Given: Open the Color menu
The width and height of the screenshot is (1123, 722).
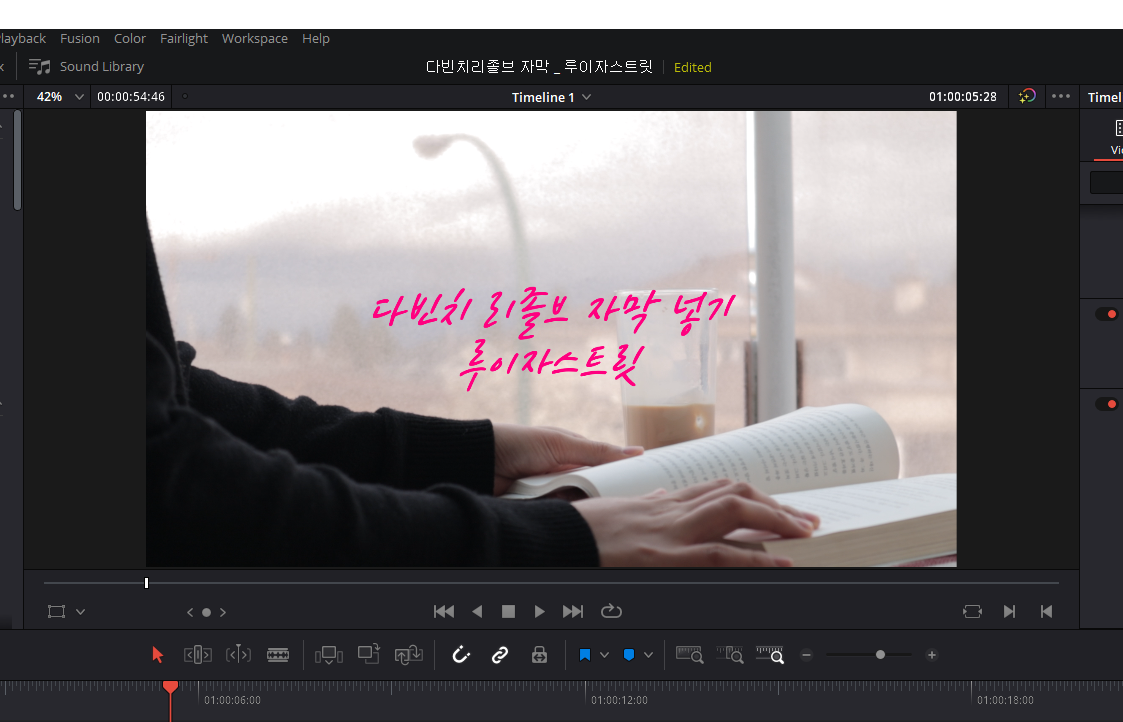Looking at the screenshot, I should coord(130,39).
